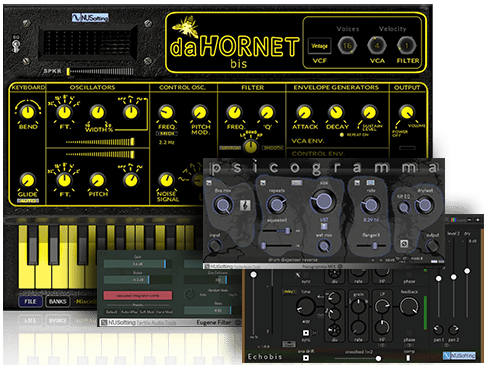Click the Psicogramma size knob
The image size is (487, 365).
click(x=323, y=201)
